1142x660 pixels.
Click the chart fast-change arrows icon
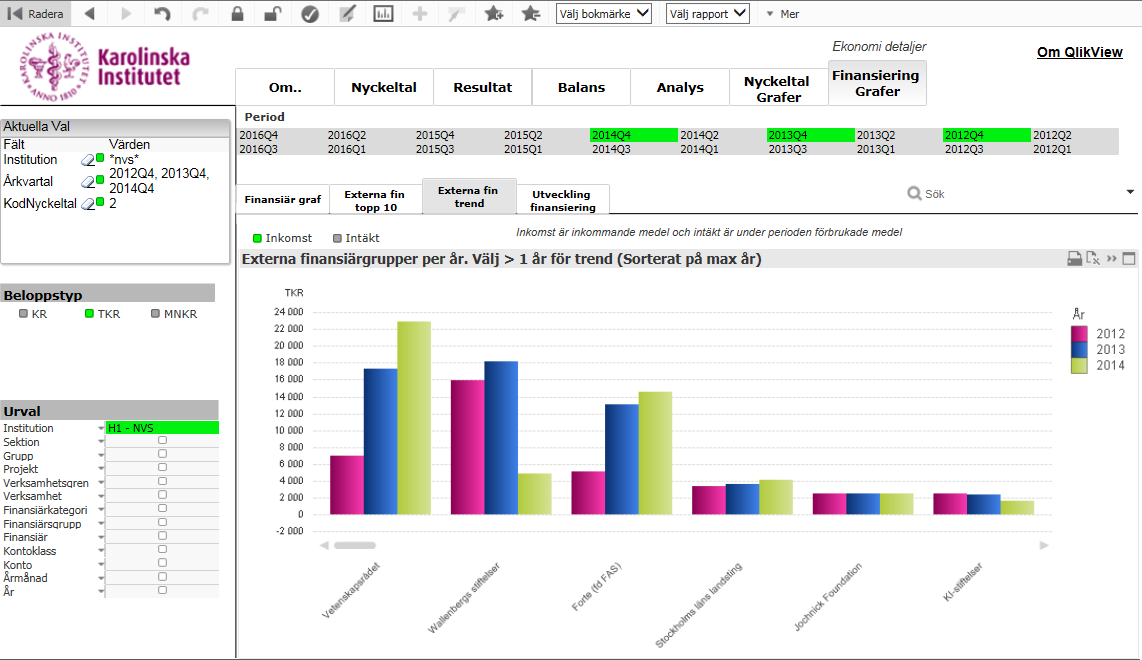pos(1111,259)
